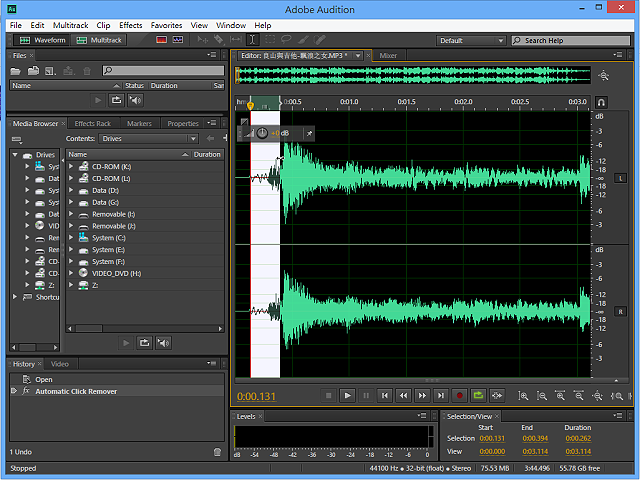Switch to Waveform editor view

pos(42,40)
